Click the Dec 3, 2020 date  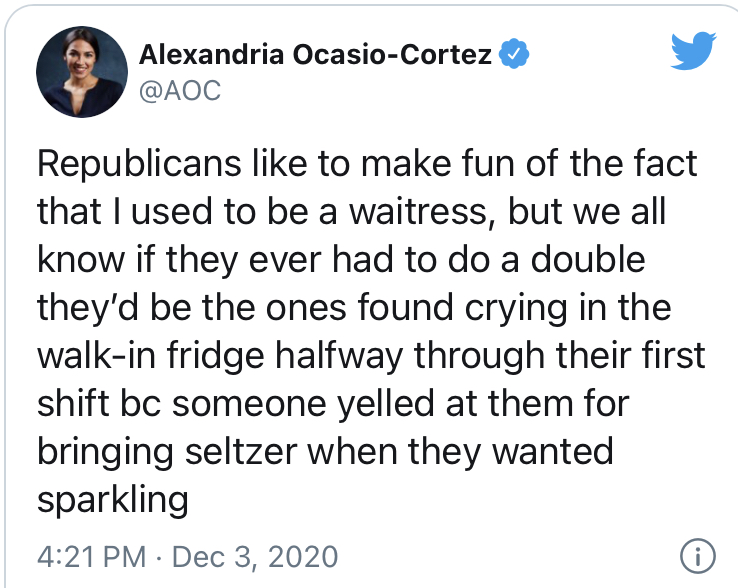(x=255, y=557)
